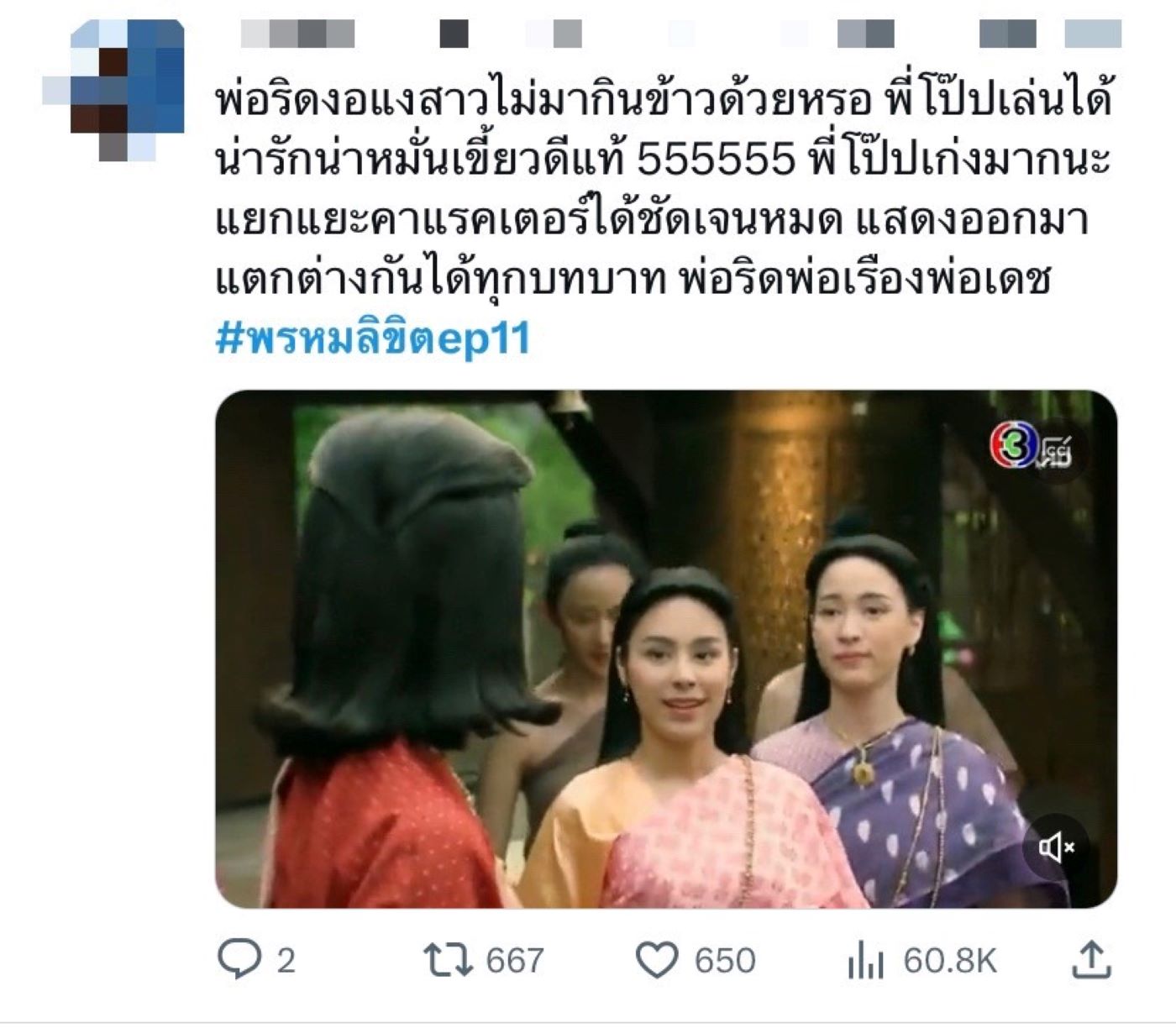The image size is (1176, 1028).
Task: Click the reply count 2
Action: coord(286,960)
